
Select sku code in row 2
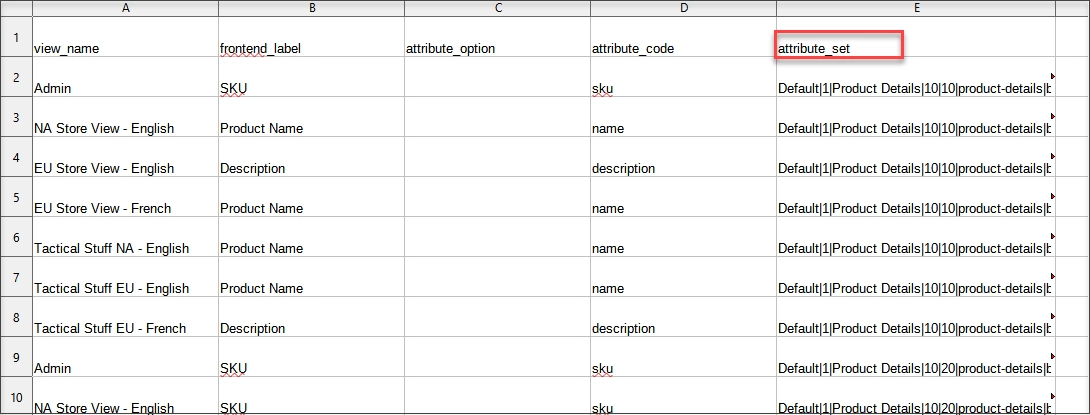tap(684, 76)
